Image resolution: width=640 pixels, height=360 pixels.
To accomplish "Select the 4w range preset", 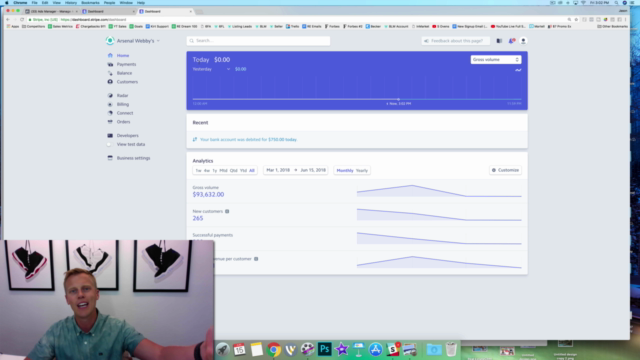I will (x=207, y=171).
